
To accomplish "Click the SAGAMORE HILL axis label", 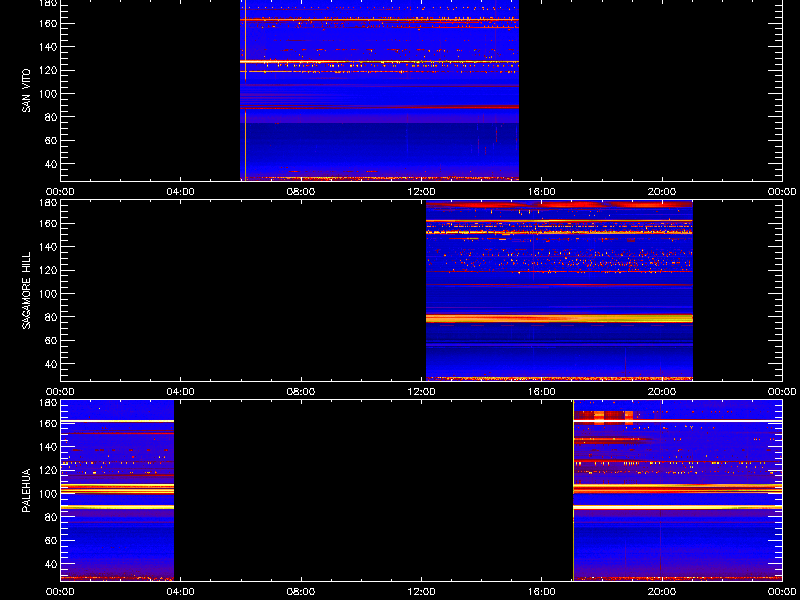I will [x=27, y=290].
